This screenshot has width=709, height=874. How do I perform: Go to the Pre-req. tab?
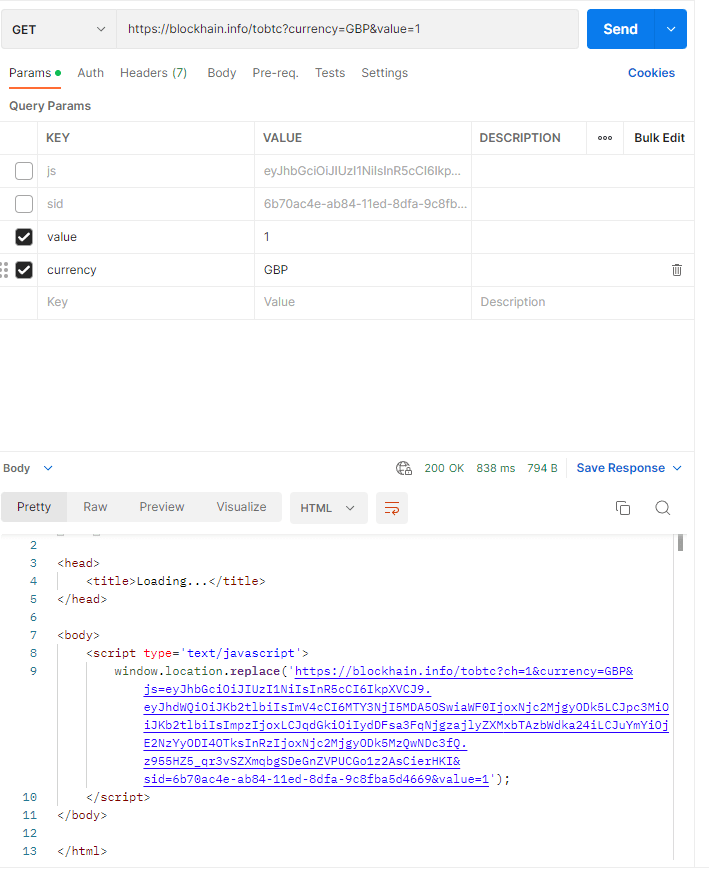pos(275,73)
